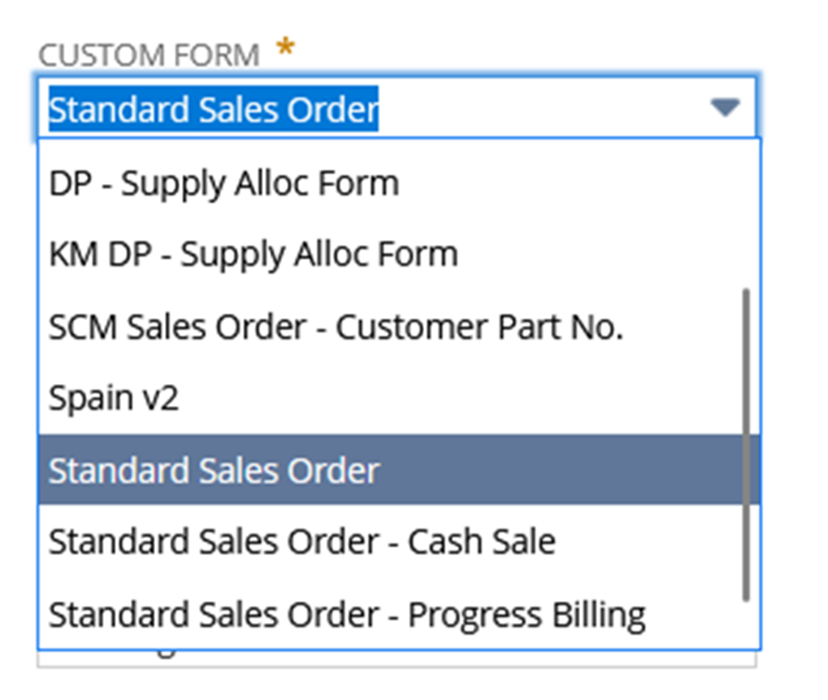The height and width of the screenshot is (700, 828).
Task: Choose KM DP - Supply Alloc Form
Action: pos(399,254)
